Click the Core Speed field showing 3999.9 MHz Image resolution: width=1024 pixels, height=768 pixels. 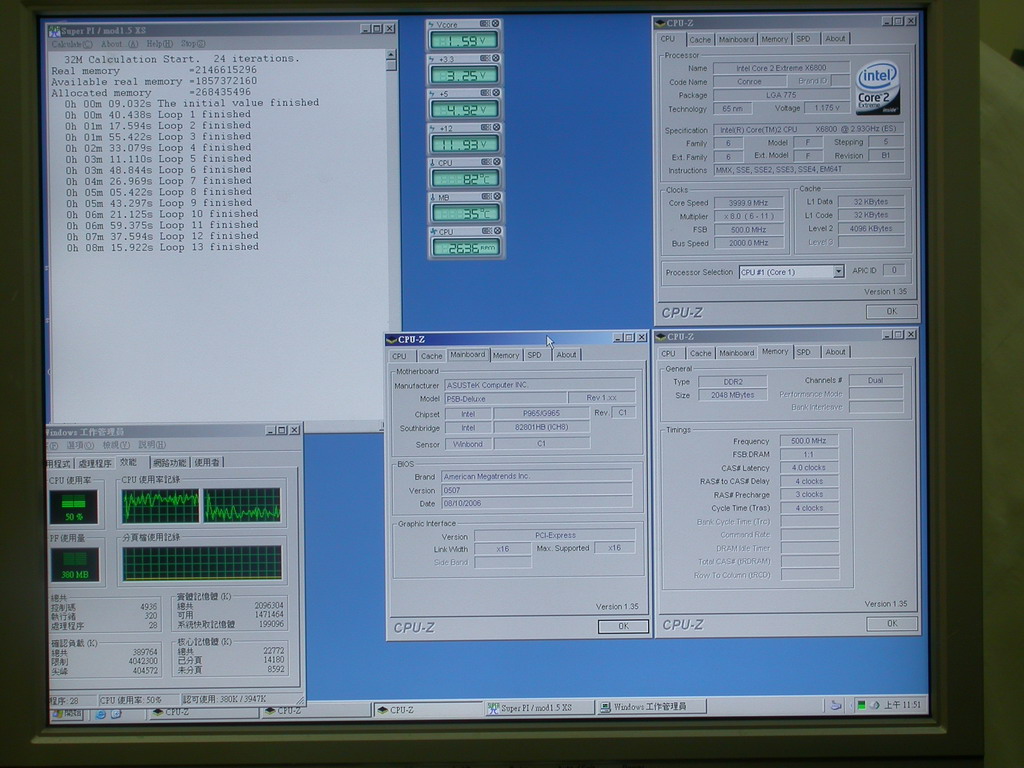pos(748,203)
